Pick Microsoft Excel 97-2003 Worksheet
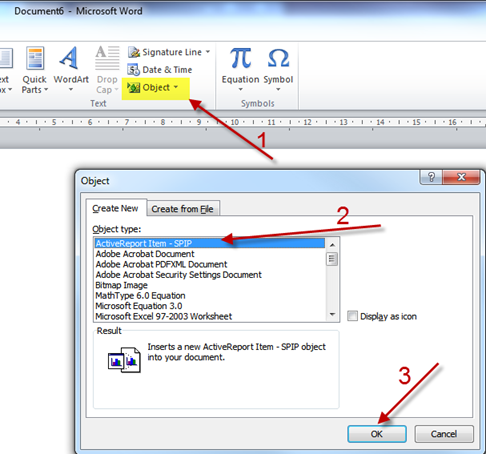 click(x=210, y=316)
